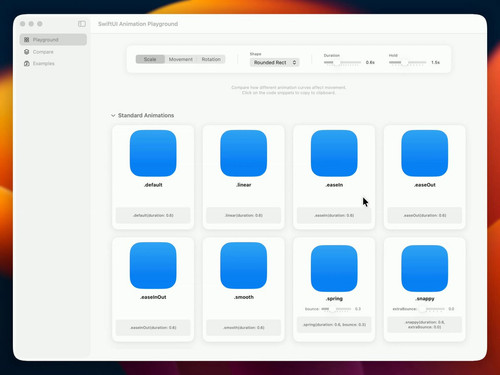The image size is (500, 375).
Task: Click the .linear label text
Action: [244, 185]
